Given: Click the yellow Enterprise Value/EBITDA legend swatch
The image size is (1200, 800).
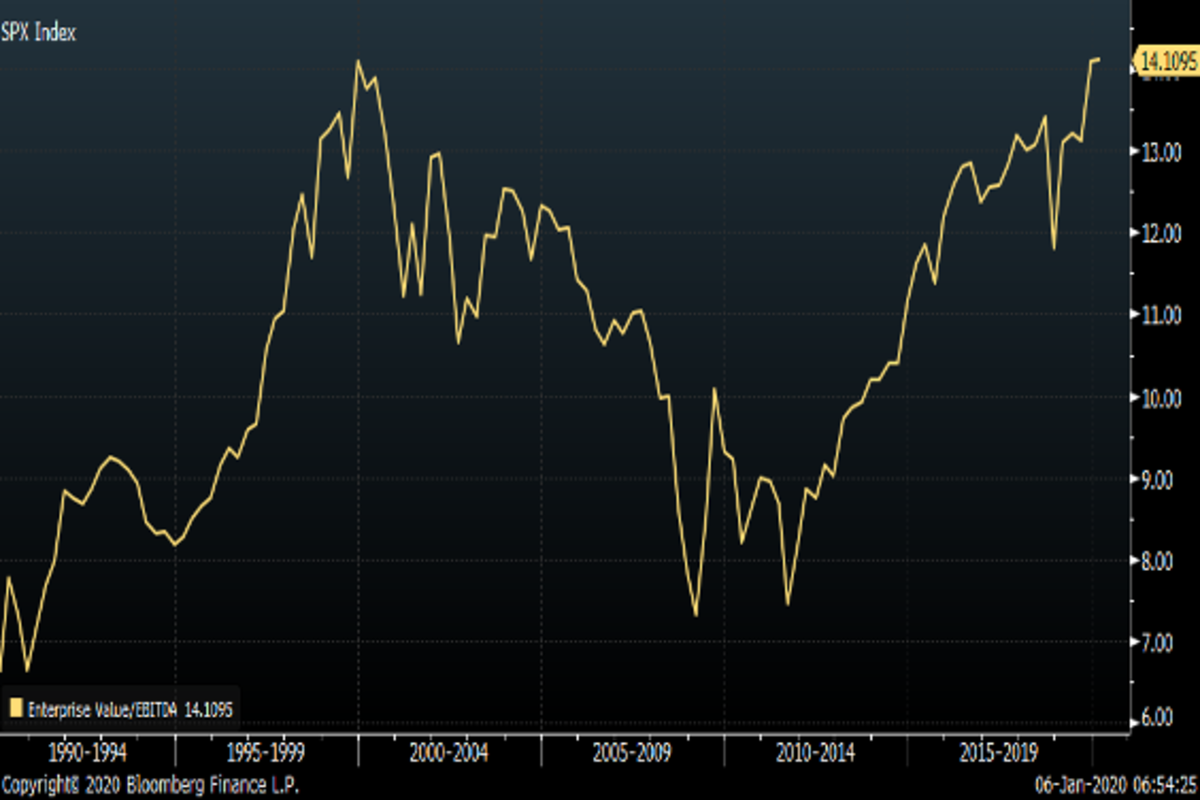Looking at the screenshot, I should tap(15, 709).
